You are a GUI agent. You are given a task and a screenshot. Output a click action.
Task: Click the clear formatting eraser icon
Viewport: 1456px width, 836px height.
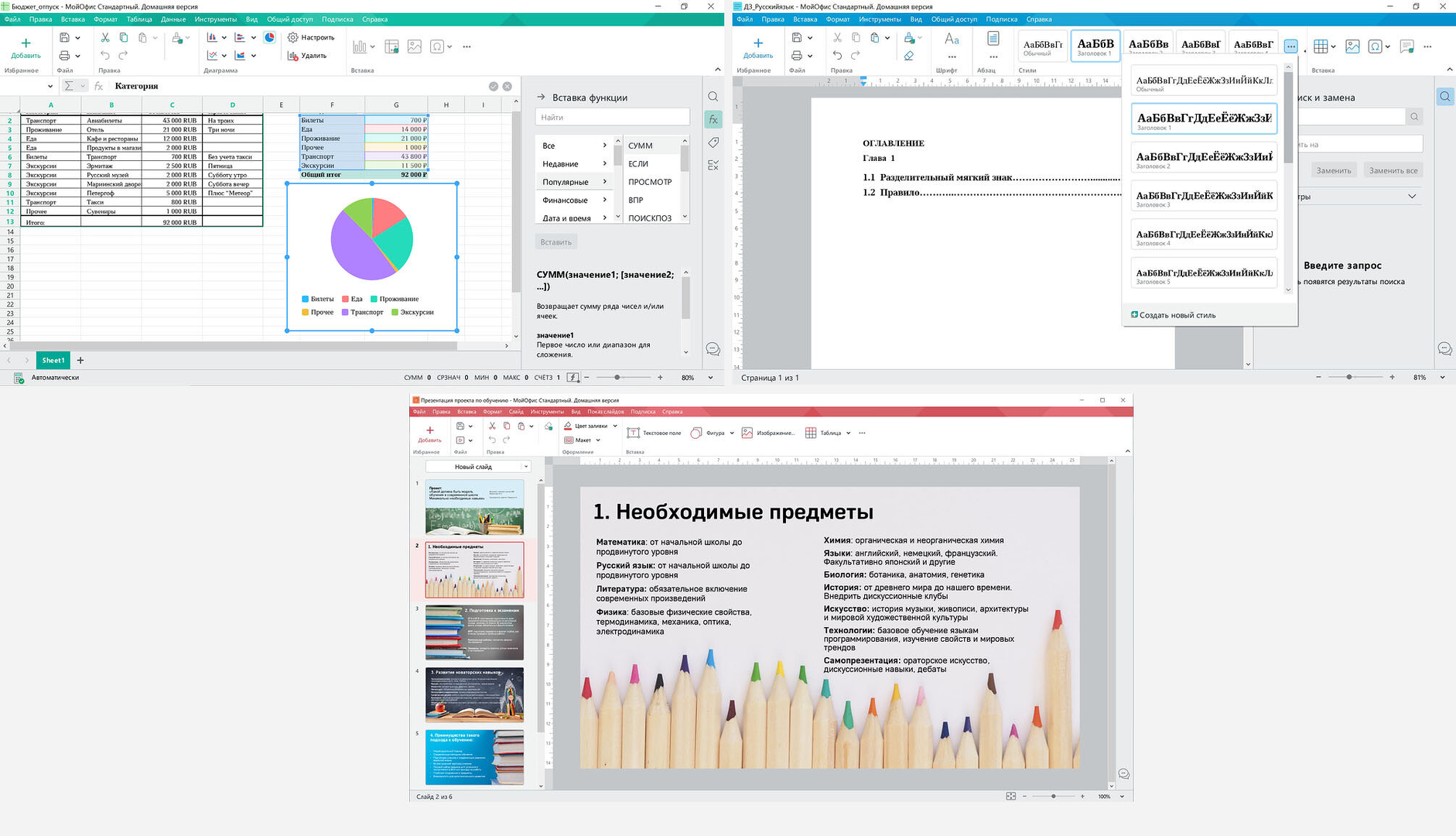[x=909, y=56]
